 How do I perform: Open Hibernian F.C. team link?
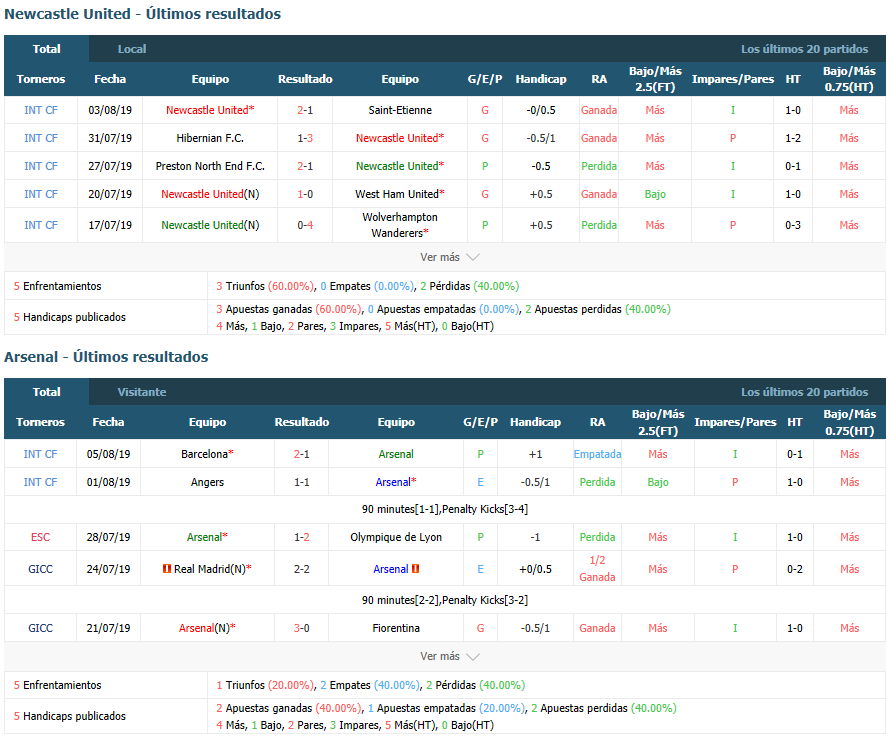point(210,138)
